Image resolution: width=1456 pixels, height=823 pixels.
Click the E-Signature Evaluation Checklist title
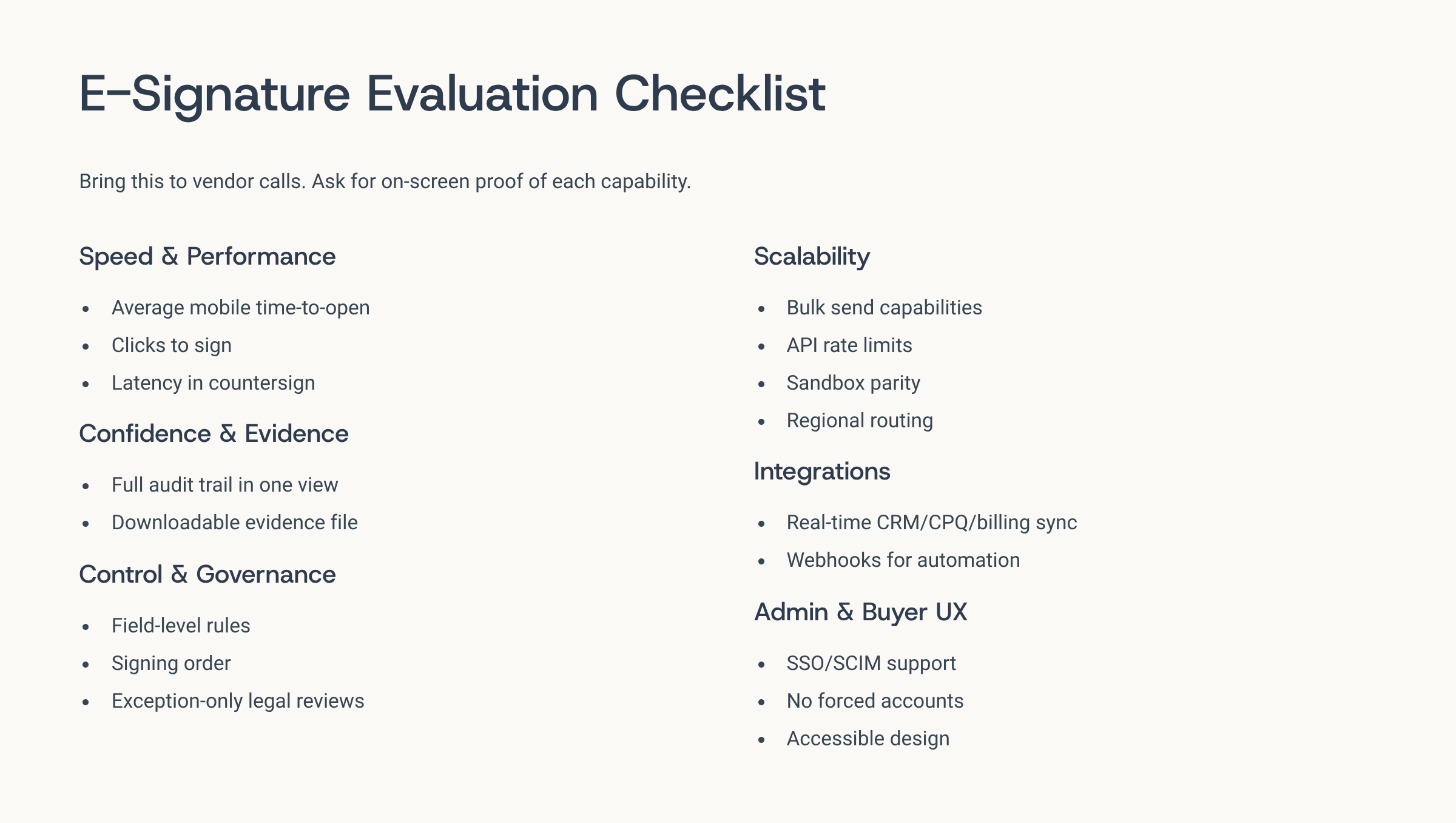[452, 94]
